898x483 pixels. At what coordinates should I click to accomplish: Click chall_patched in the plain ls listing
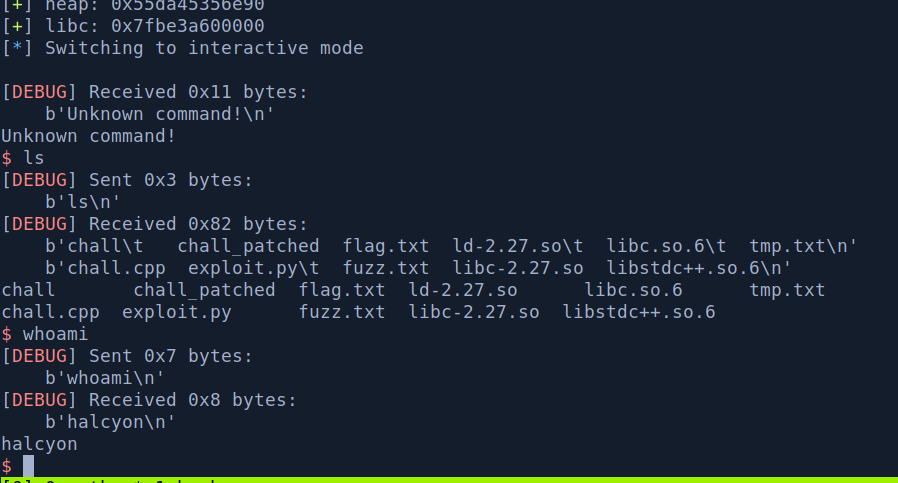pos(204,290)
